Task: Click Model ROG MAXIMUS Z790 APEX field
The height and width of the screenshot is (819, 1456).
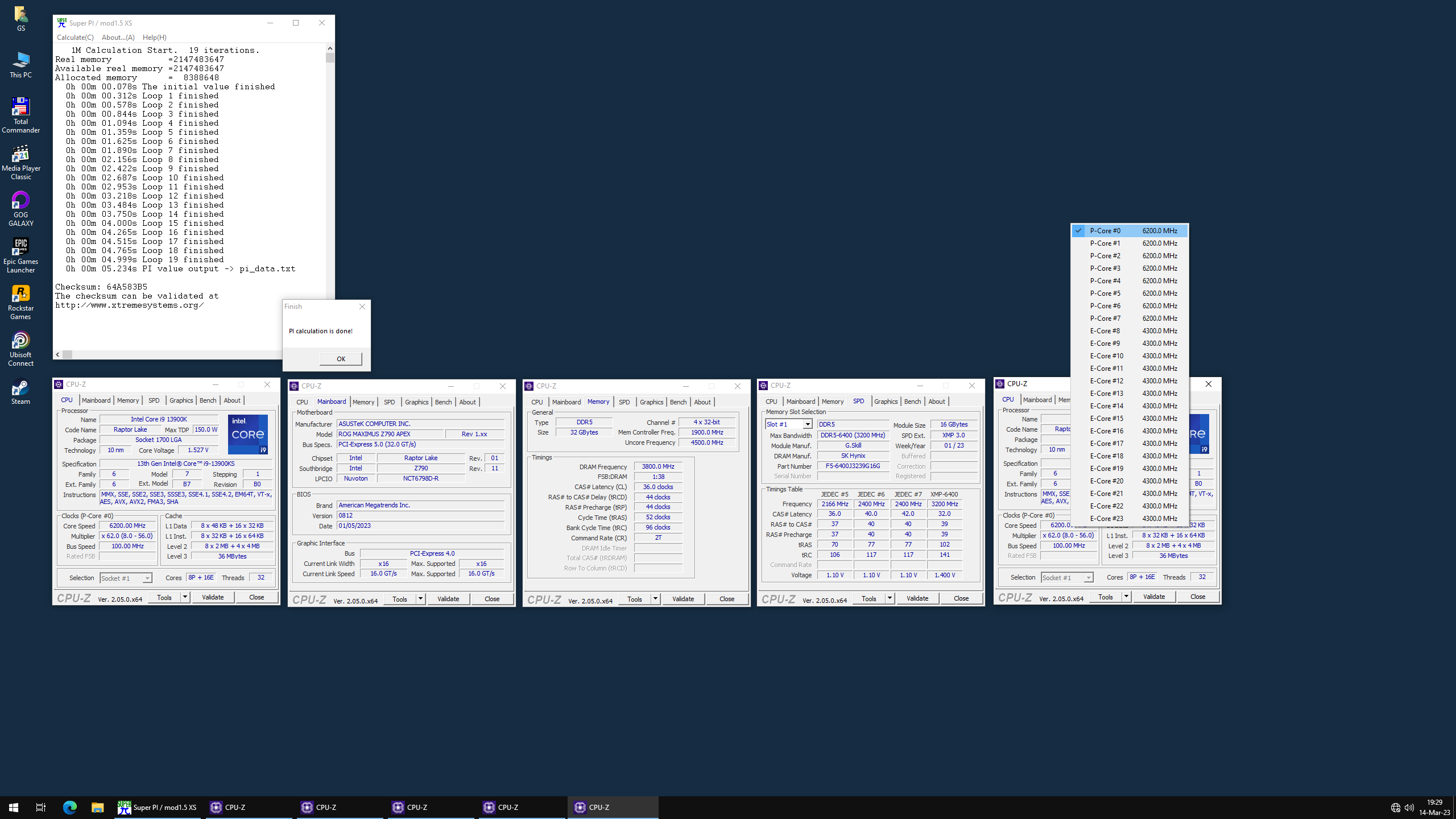Action: click(x=390, y=434)
